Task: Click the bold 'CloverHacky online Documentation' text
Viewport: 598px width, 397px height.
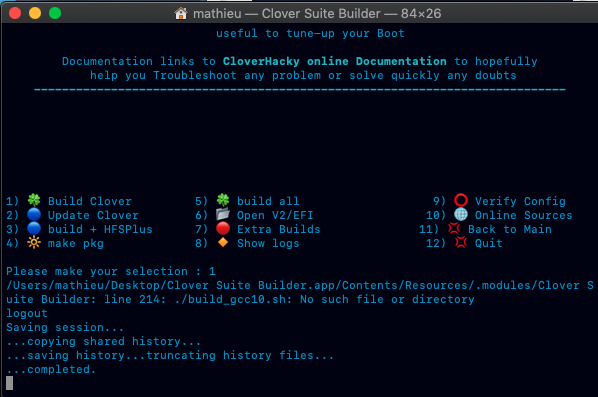Action: [x=334, y=61]
